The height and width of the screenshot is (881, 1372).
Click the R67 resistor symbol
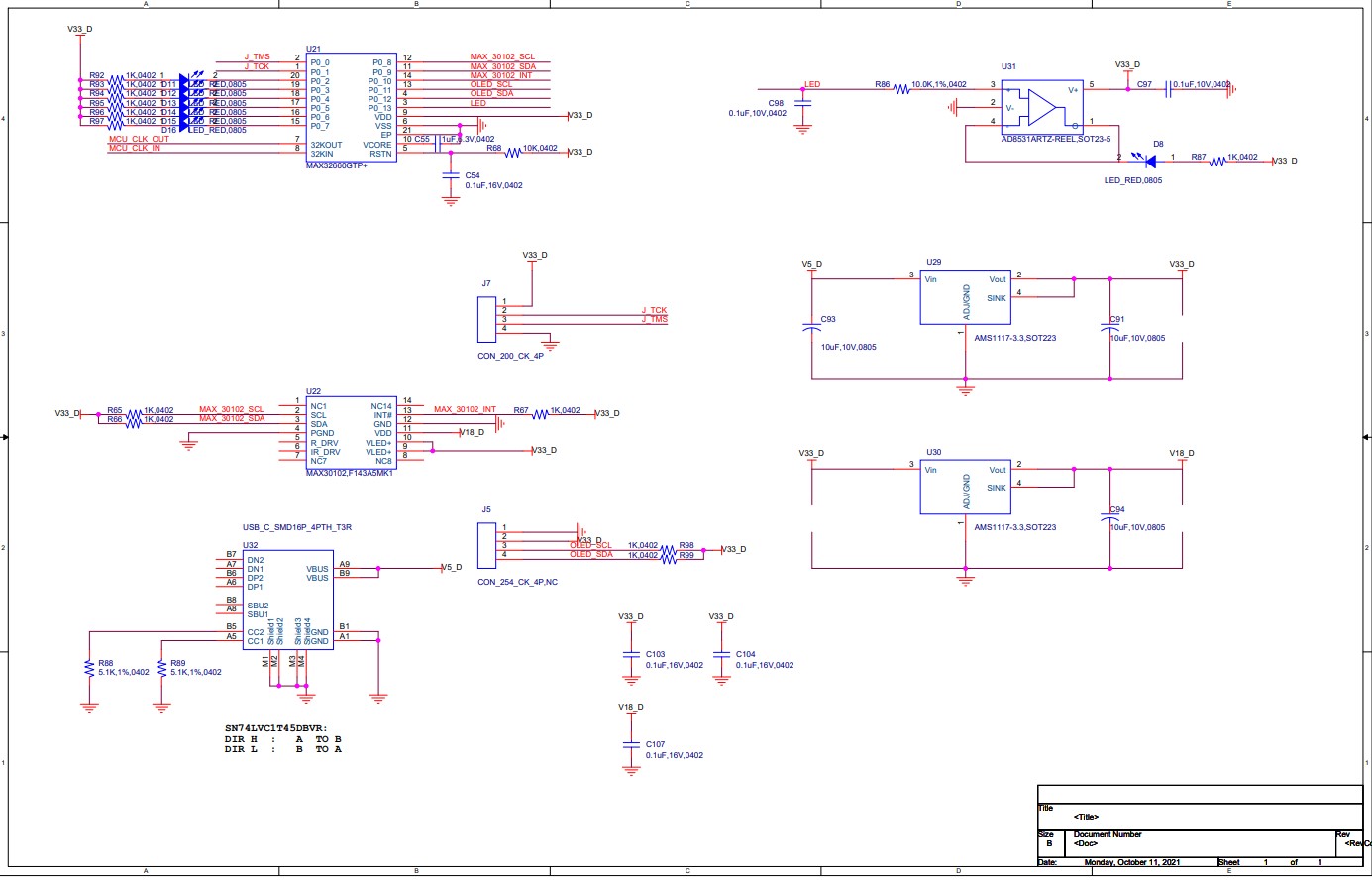[540, 414]
